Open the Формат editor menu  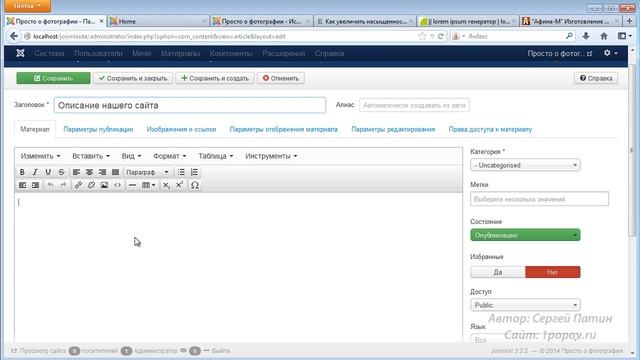pyautogui.click(x=169, y=156)
